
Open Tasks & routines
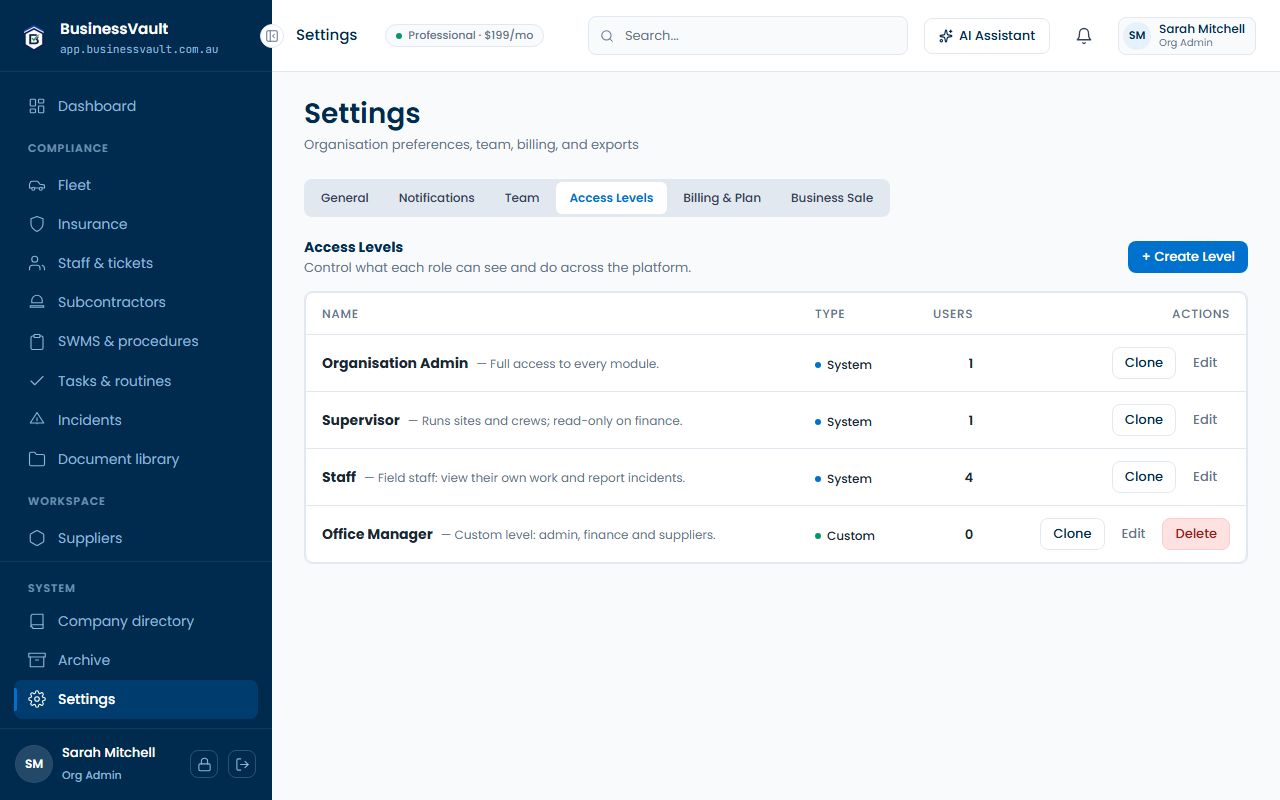136,381
